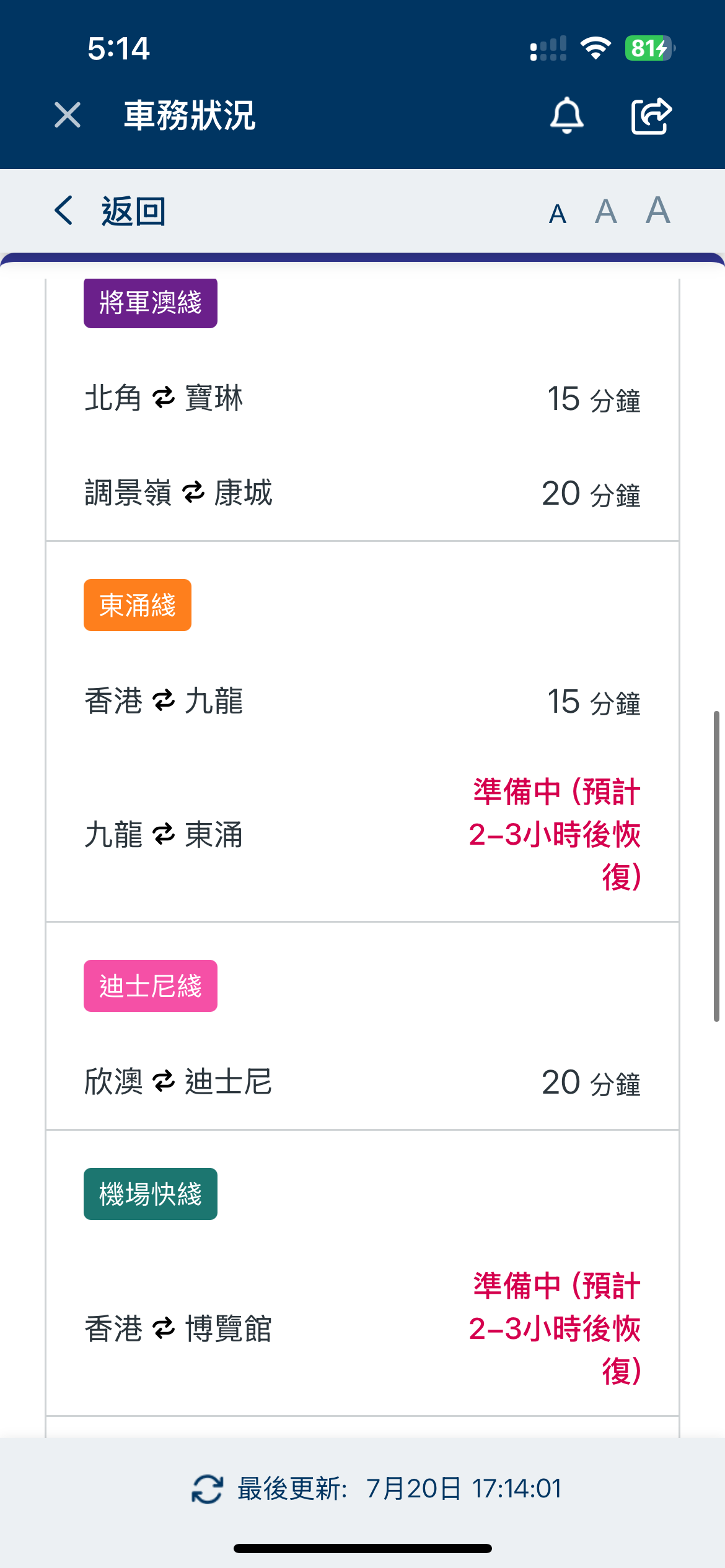Close the 車務狀況 service status page
Screen dimensions: 725x1568
pos(68,115)
